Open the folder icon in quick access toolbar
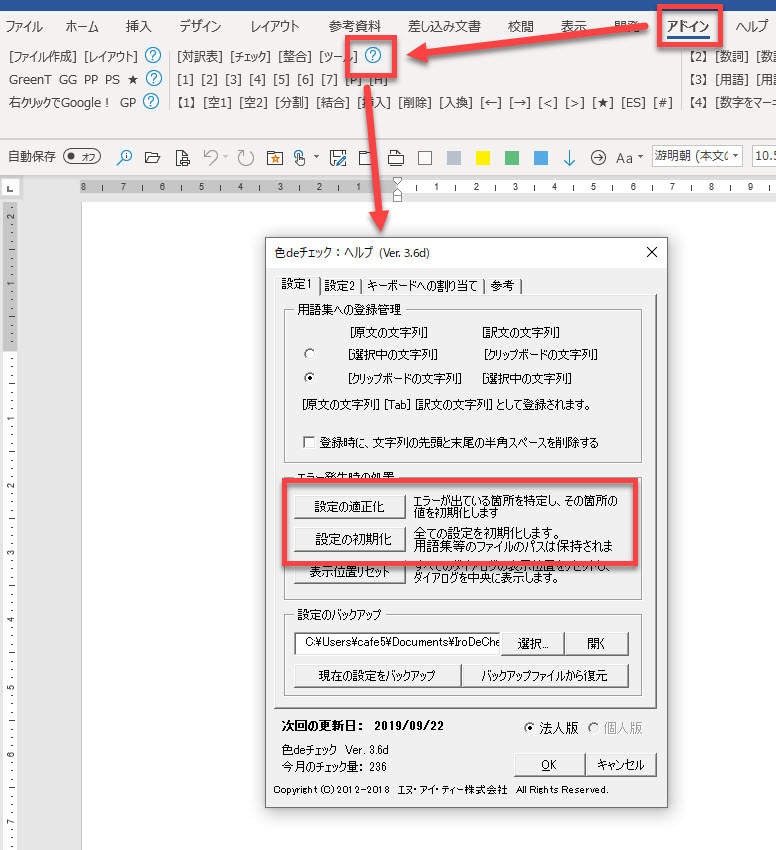Image resolution: width=776 pixels, height=850 pixels. 152,157
